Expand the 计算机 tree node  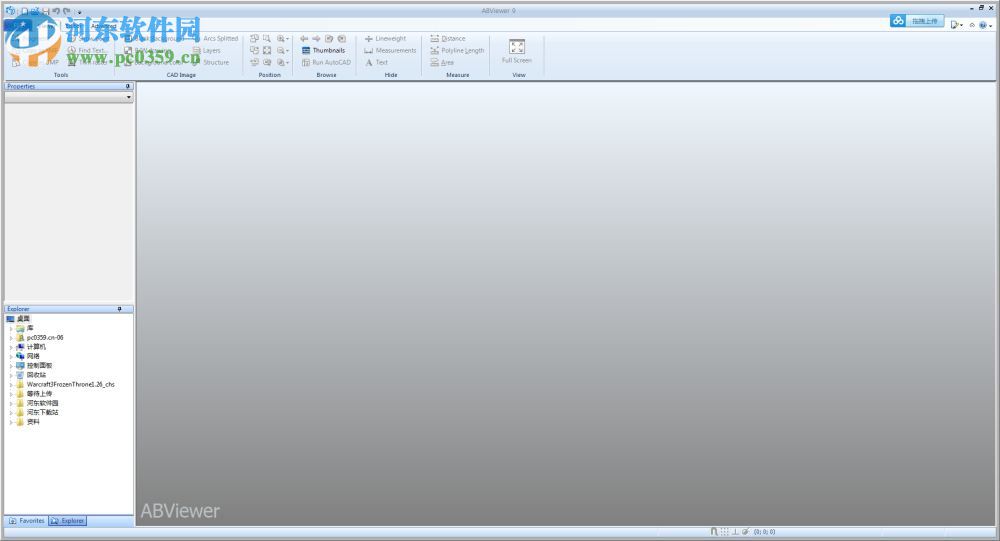[11, 347]
